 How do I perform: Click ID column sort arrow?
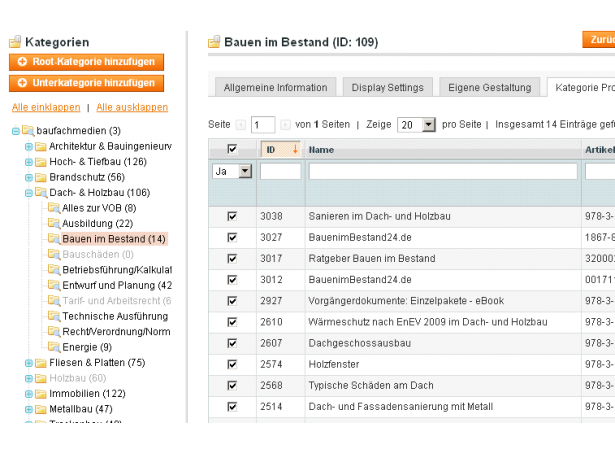(x=295, y=149)
